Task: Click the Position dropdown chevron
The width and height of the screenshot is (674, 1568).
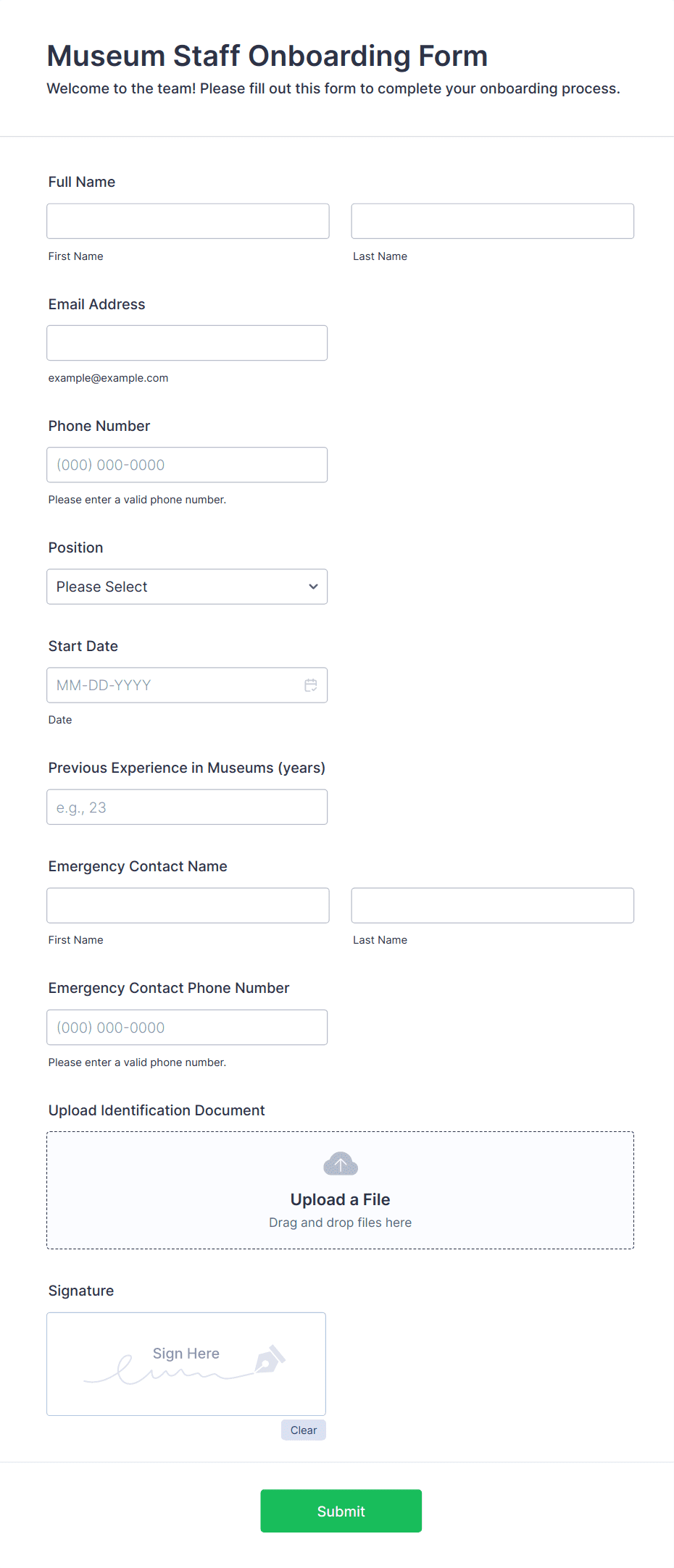Action: pyautogui.click(x=312, y=587)
